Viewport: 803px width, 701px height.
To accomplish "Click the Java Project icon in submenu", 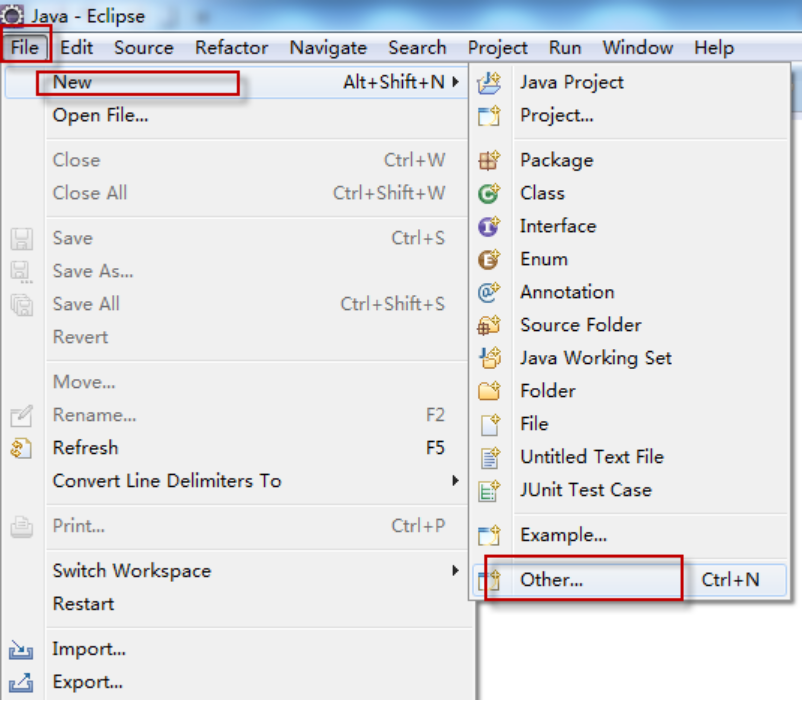I will 489,82.
